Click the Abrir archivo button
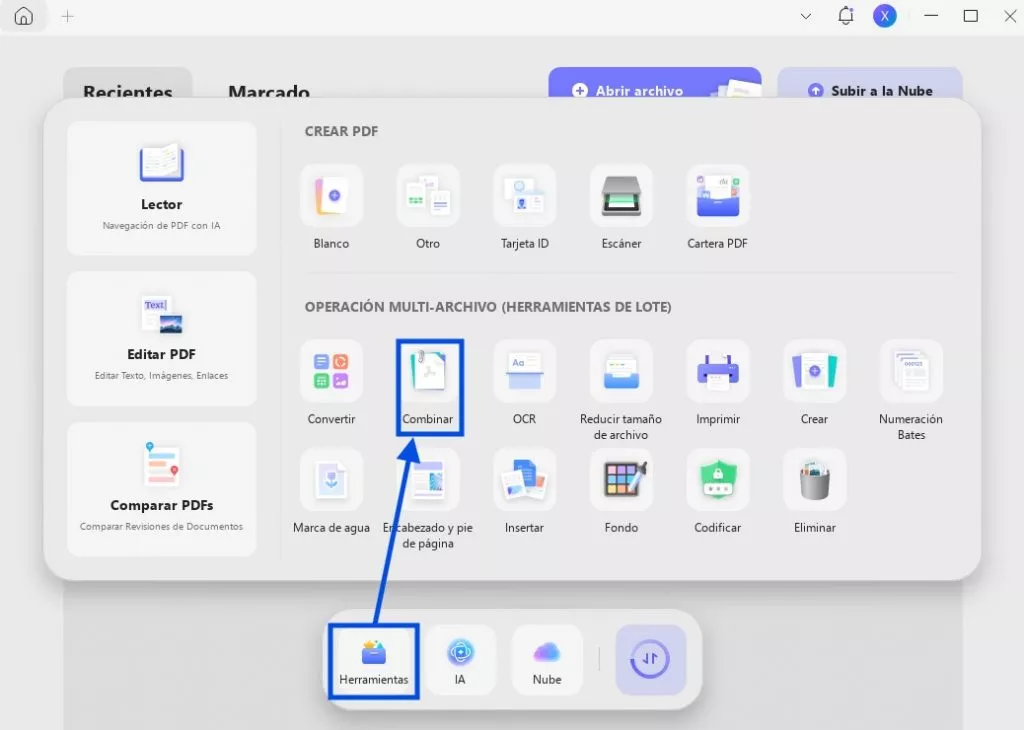The image size is (1024, 730). point(655,84)
